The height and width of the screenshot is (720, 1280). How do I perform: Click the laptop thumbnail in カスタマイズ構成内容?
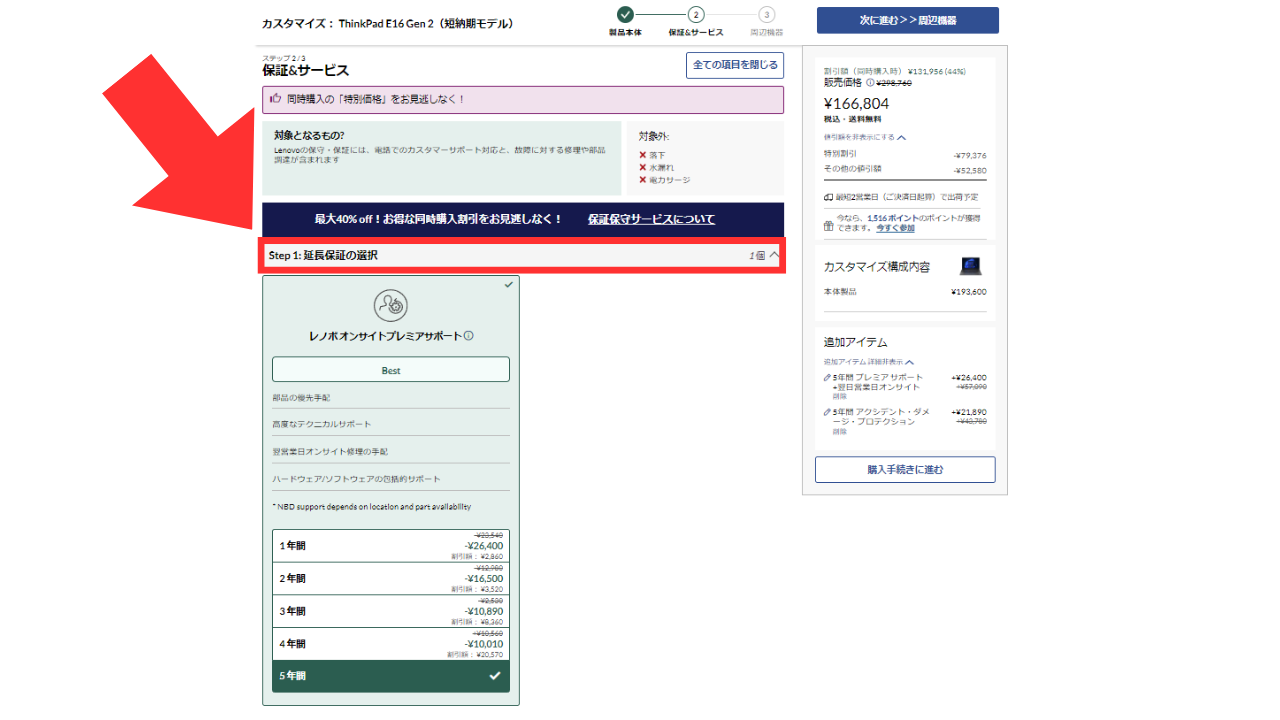[x=970, y=266]
